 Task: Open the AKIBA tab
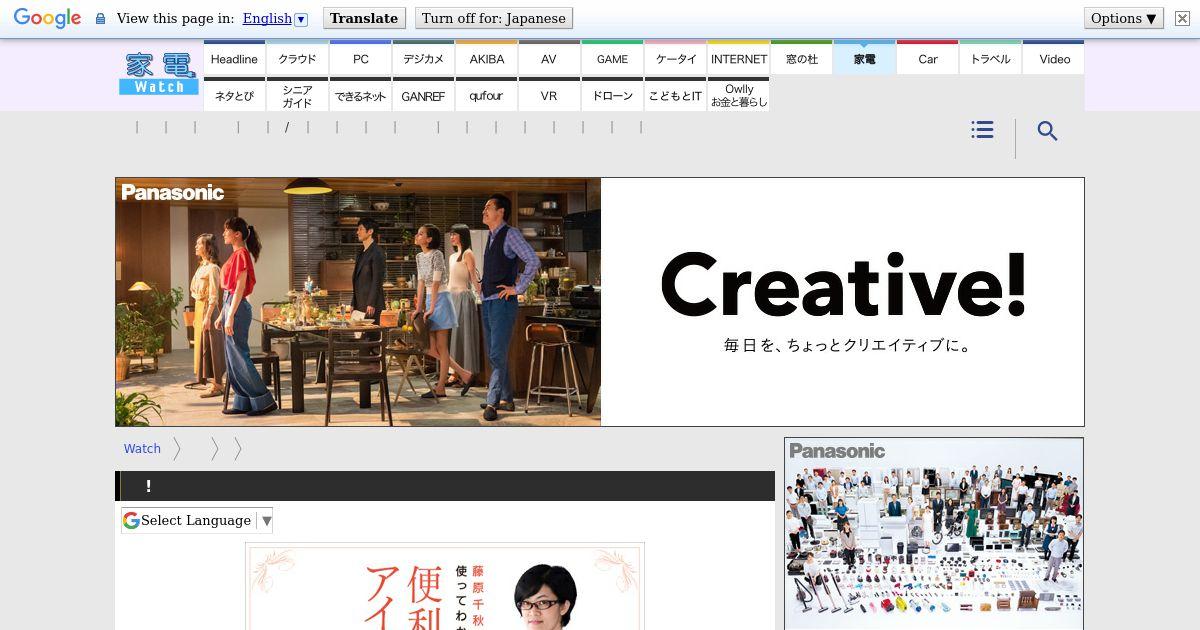[x=486, y=58]
